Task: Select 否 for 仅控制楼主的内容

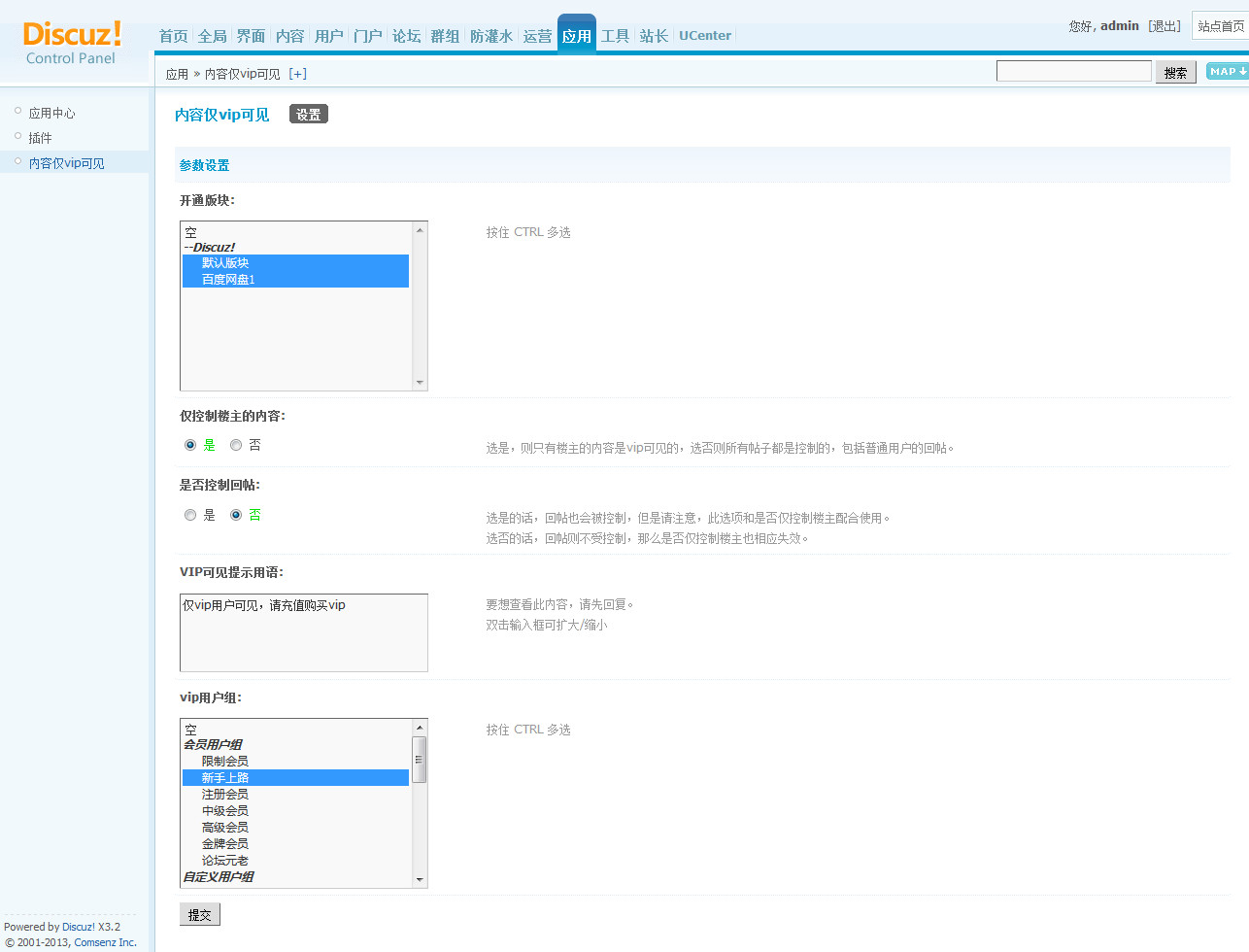Action: pyautogui.click(x=236, y=445)
